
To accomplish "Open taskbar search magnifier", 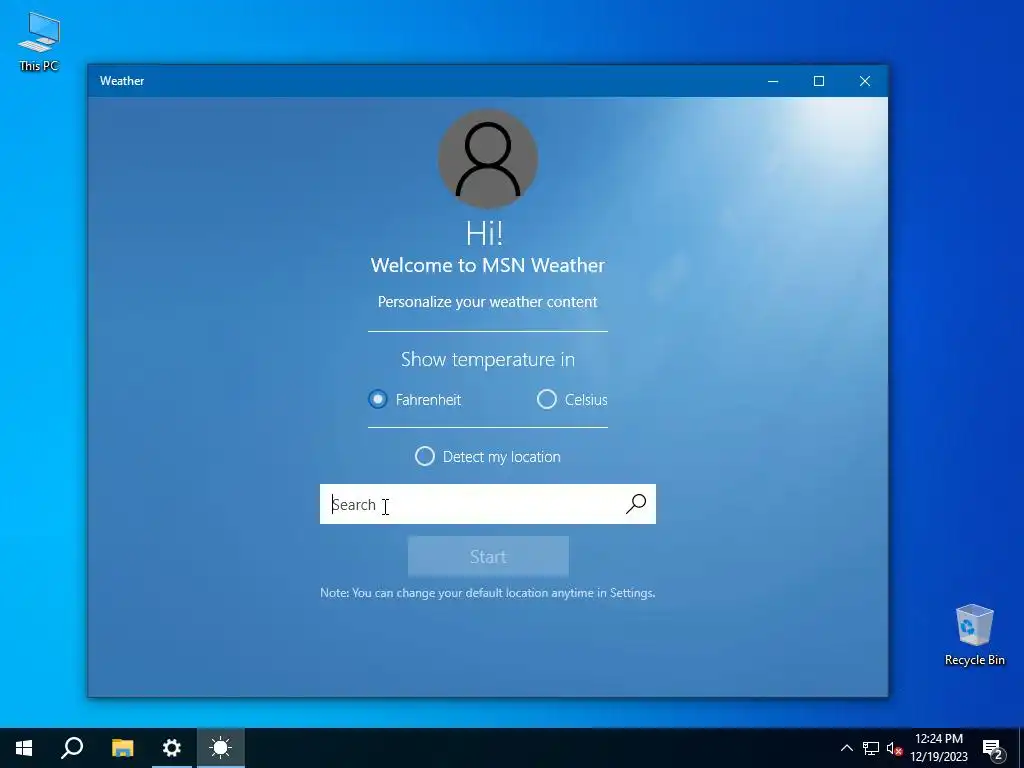I will (x=72, y=748).
